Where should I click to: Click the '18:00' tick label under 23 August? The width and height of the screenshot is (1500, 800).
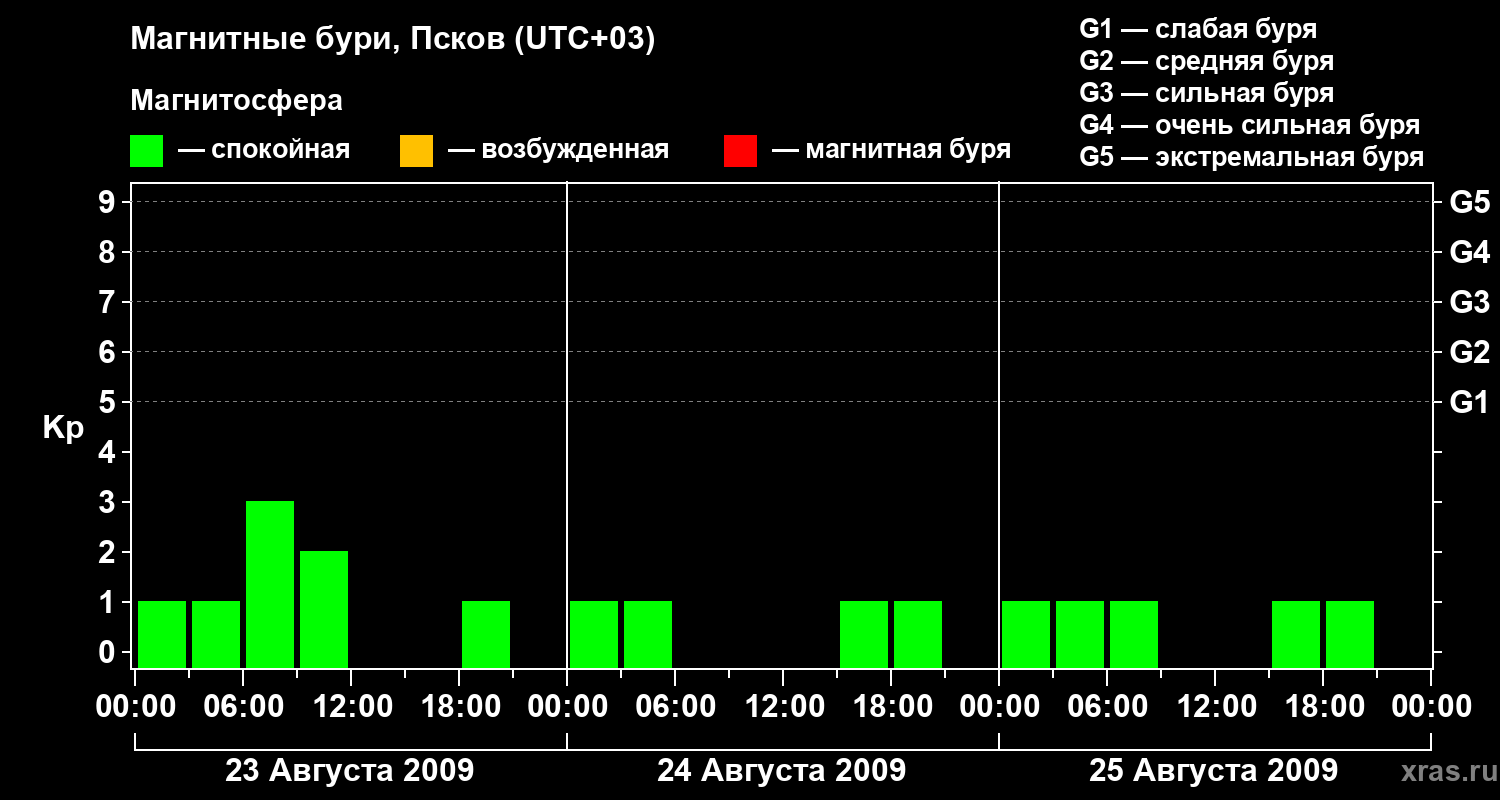[x=459, y=707]
